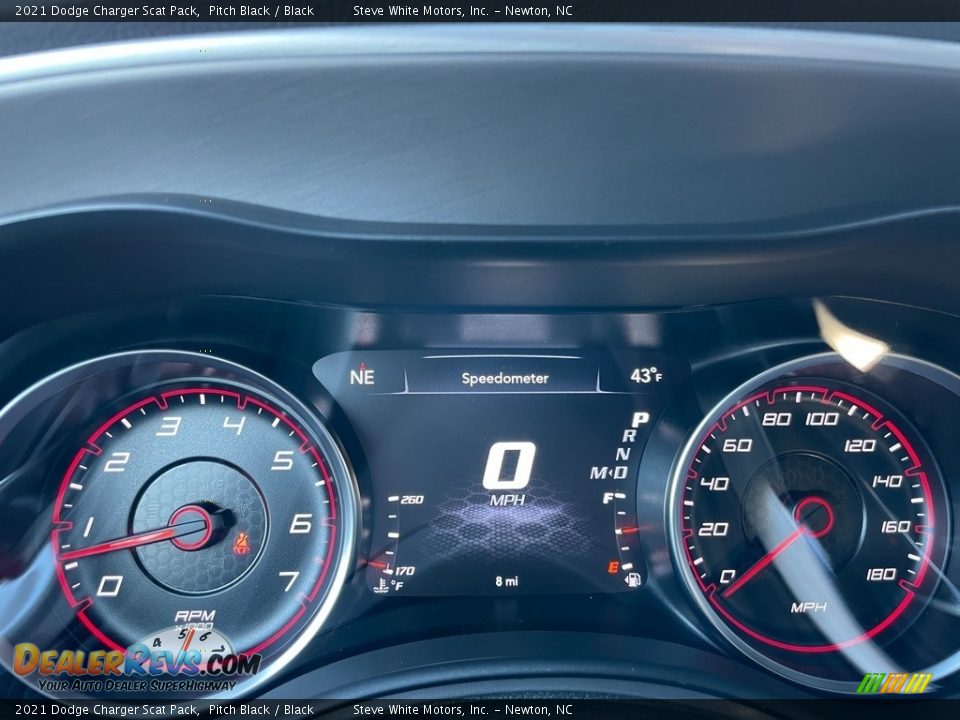Screen dimensions: 960x720
Task: Click the 180 mark on analog speedometer
Action: [881, 574]
